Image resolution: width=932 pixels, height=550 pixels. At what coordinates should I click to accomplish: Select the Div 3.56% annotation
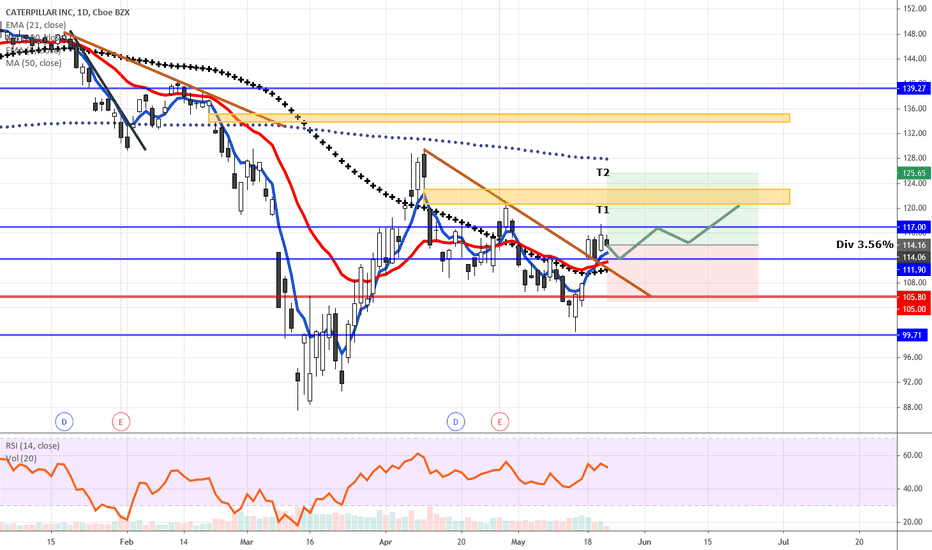point(864,244)
